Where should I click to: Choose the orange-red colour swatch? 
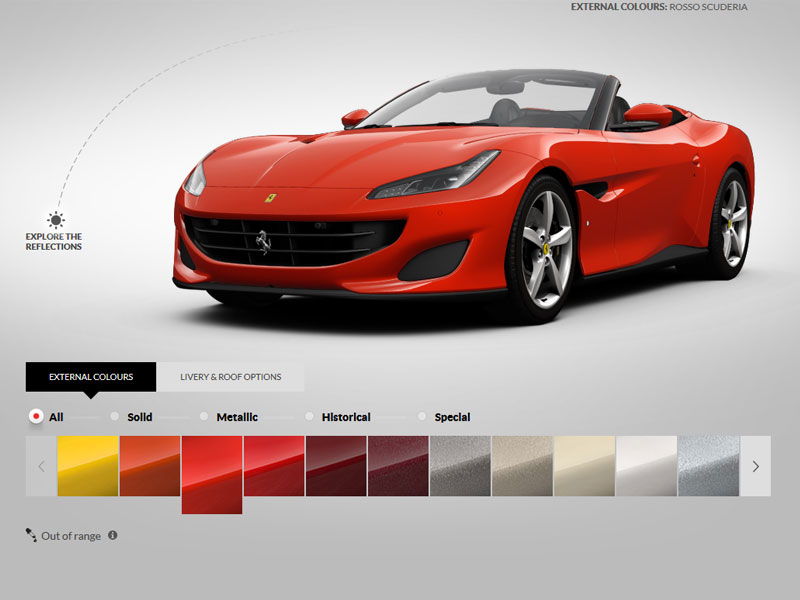click(150, 466)
